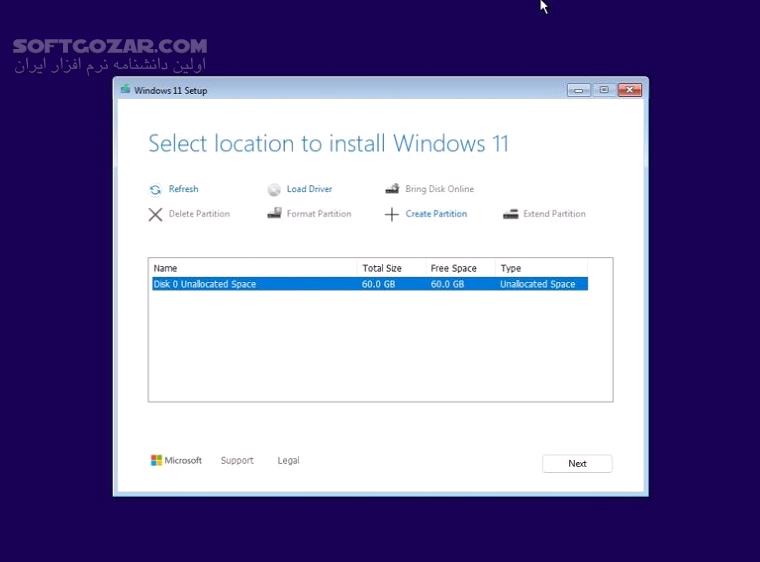760x562 pixels.
Task: Click the Windows 11 Setup title bar icon
Action: point(126,89)
